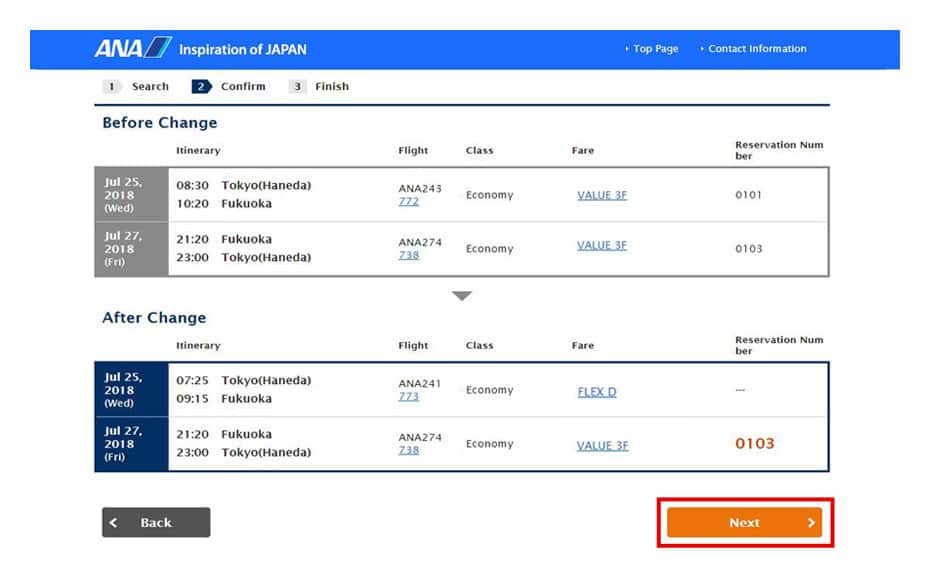Open aircraft type 772 link under ANA243
This screenshot has width=930, height=575.
pyautogui.click(x=408, y=202)
